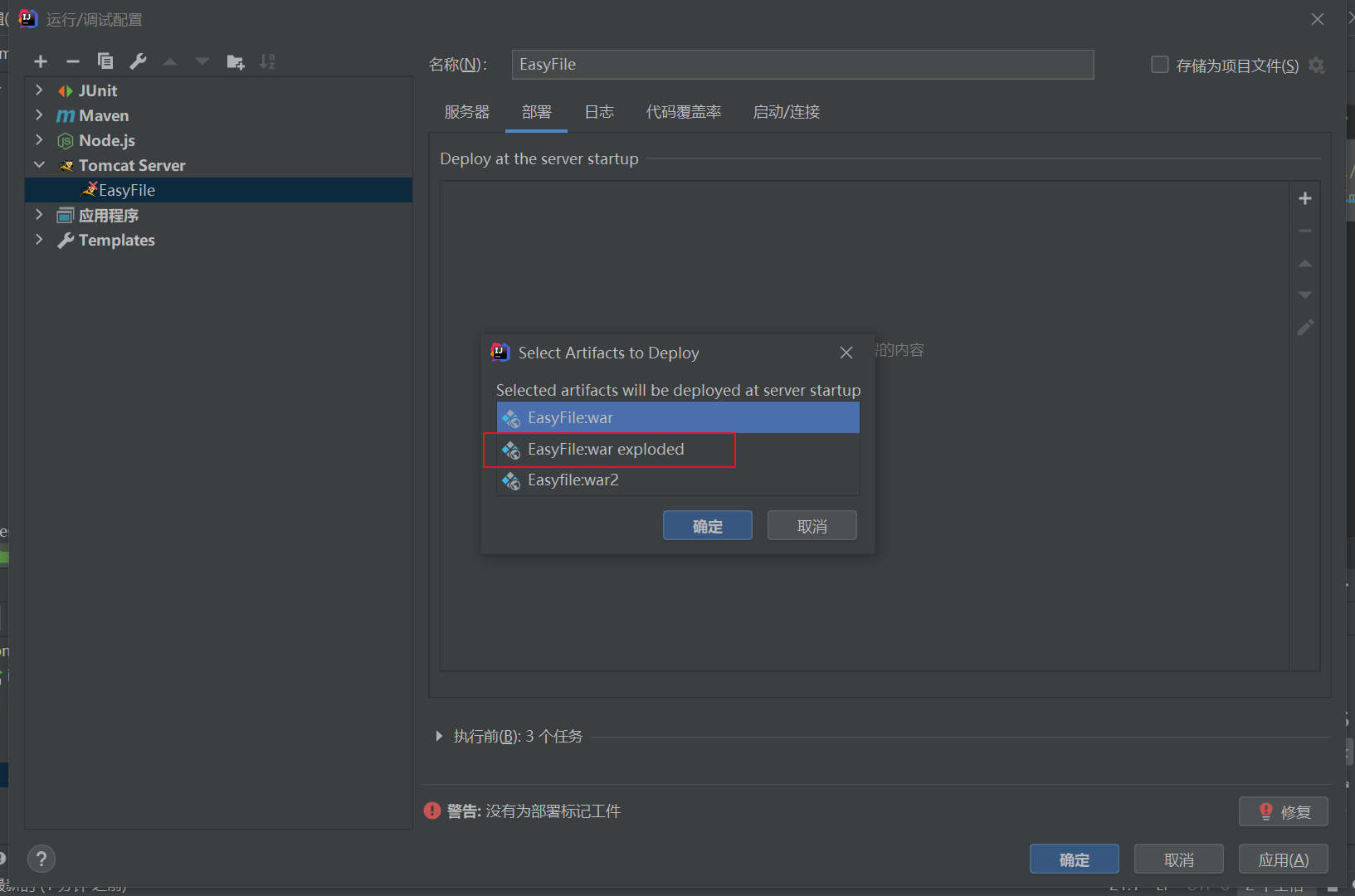The height and width of the screenshot is (896, 1355).
Task: Move deployment item up arrow
Action: [1305, 263]
